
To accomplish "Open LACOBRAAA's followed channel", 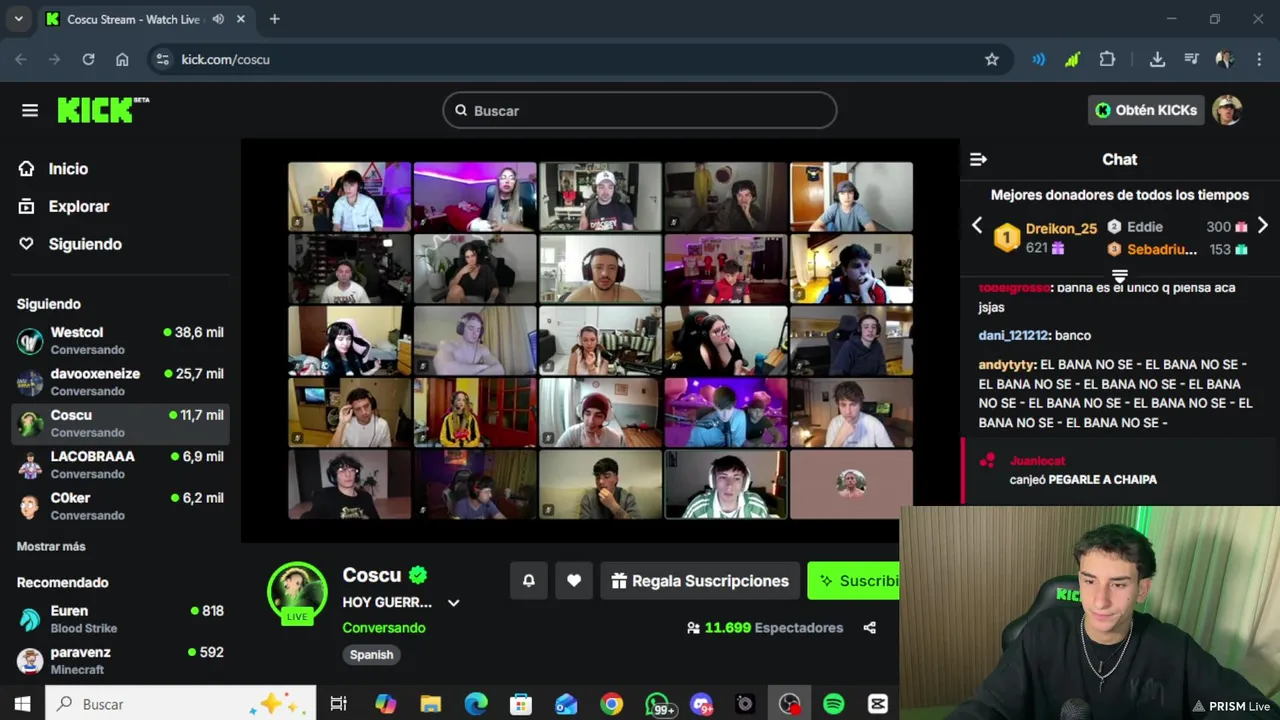I will pyautogui.click(x=120, y=464).
